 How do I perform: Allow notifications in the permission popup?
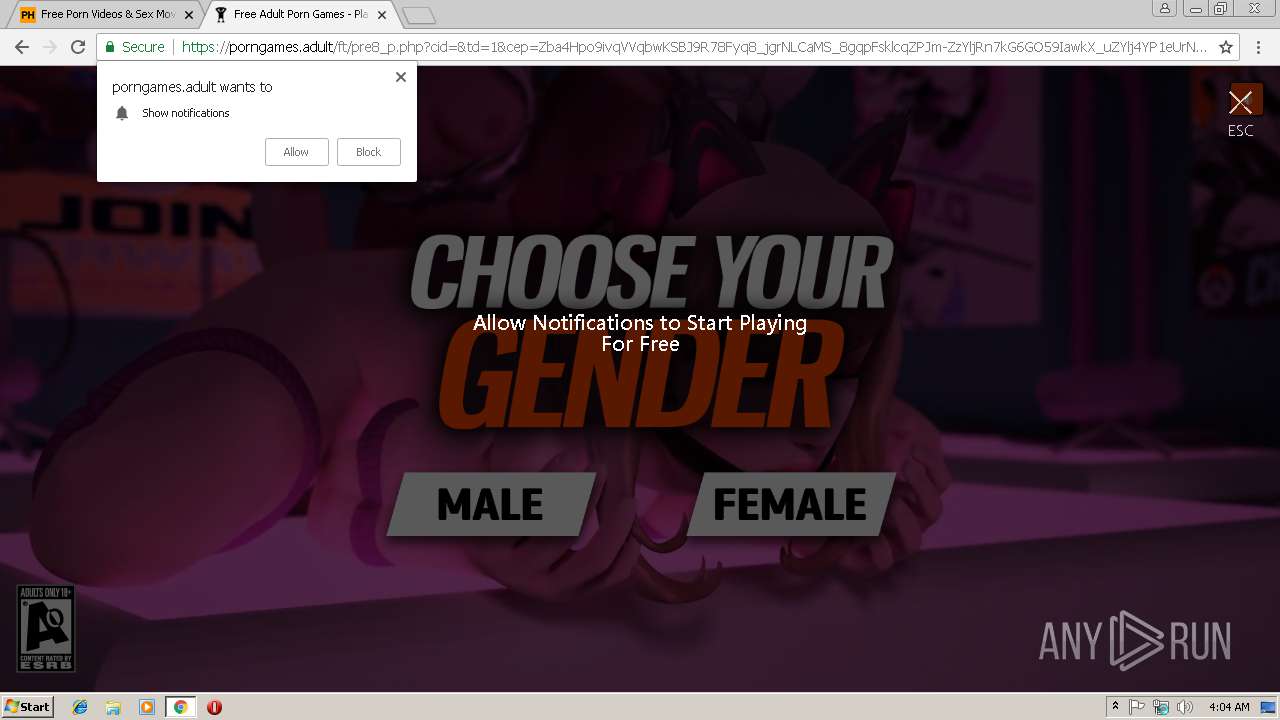pos(297,152)
